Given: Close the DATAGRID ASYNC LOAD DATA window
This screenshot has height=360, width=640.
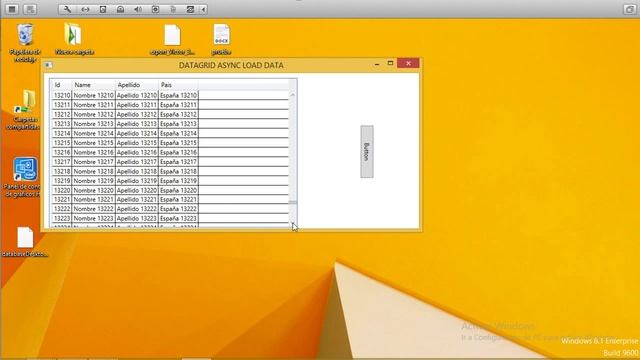Looking at the screenshot, I should tap(408, 63).
